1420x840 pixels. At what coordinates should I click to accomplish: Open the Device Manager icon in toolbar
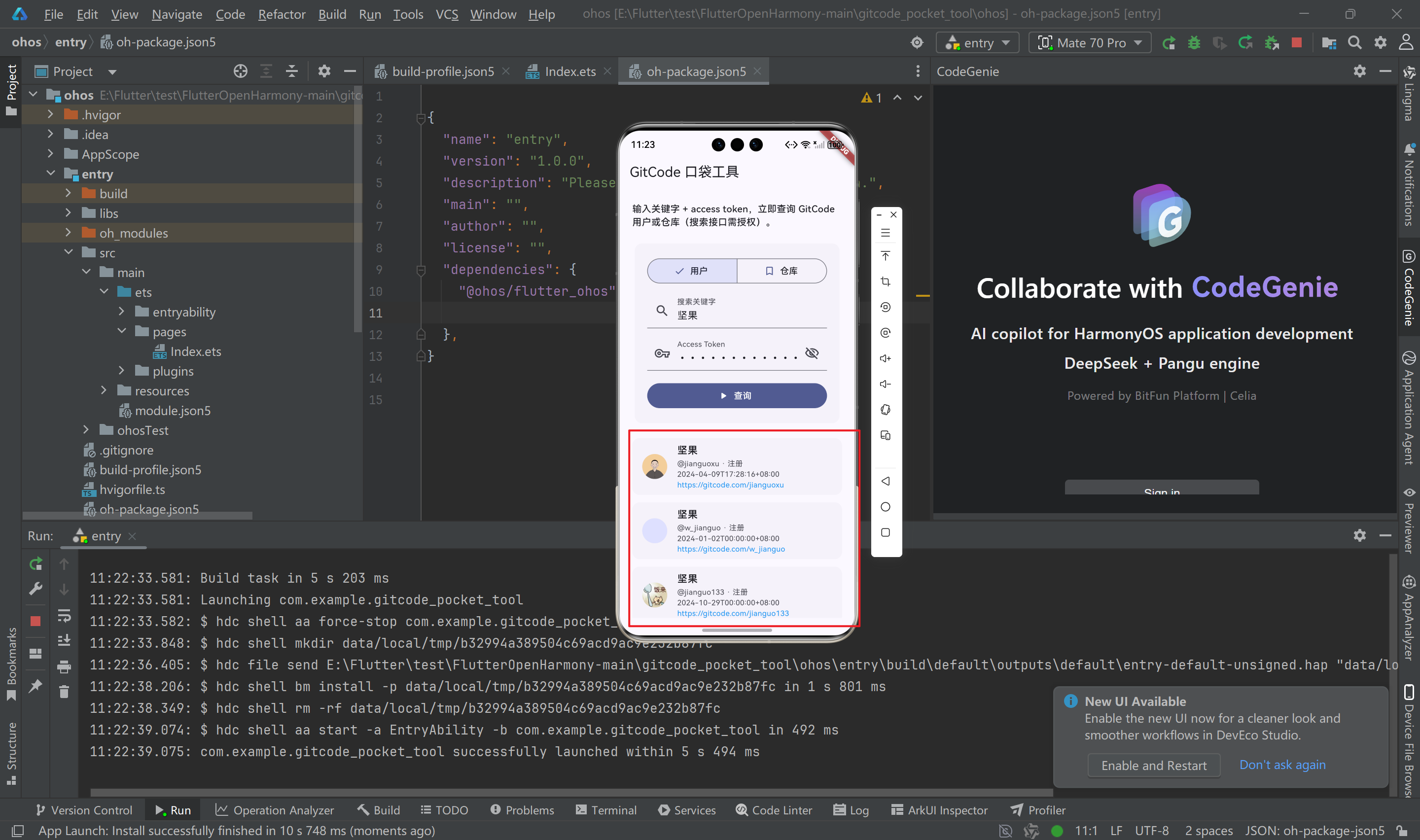[1328, 42]
